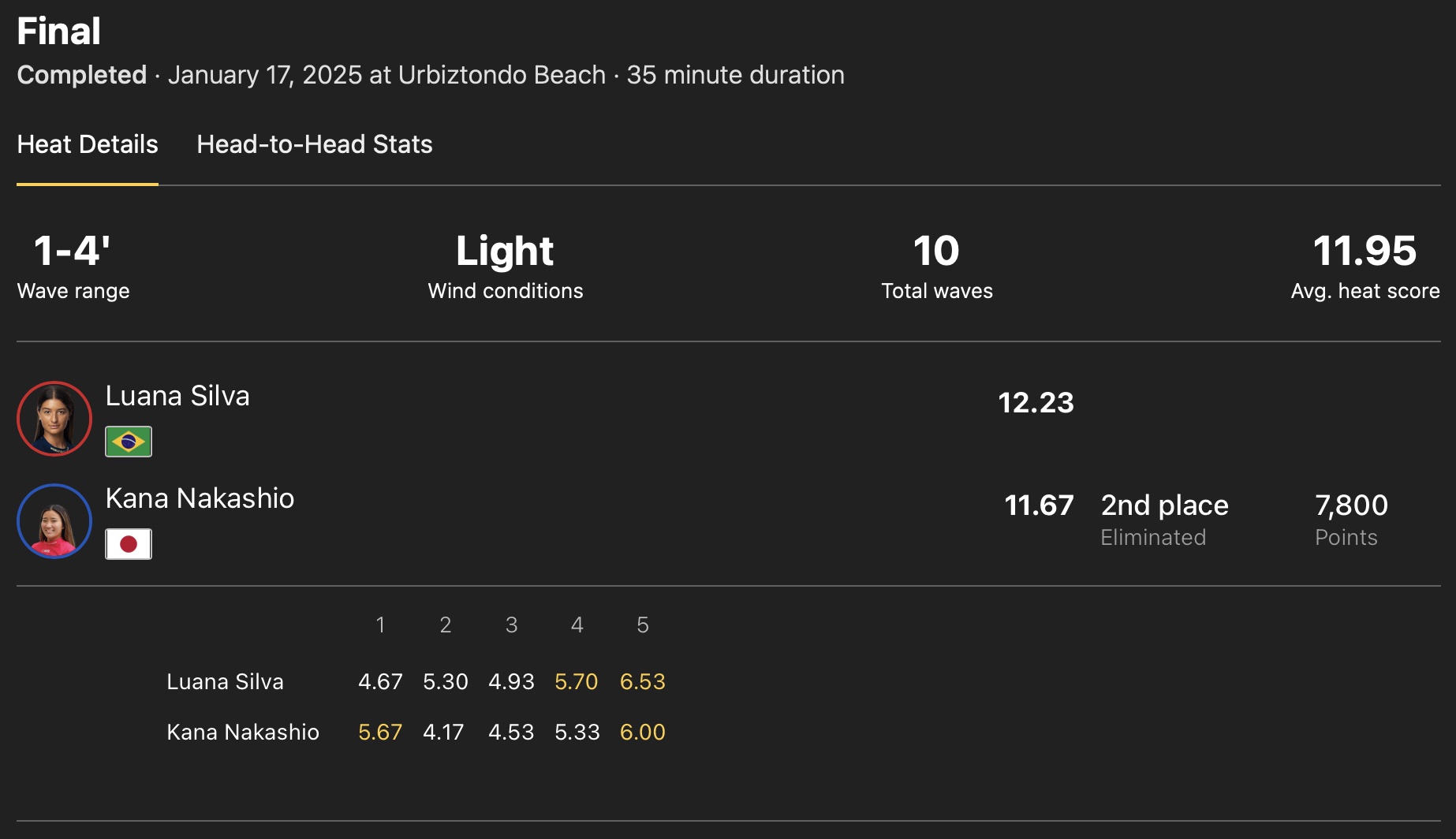1456x839 pixels.
Task: Click the 2nd place result label
Action: 1164,505
